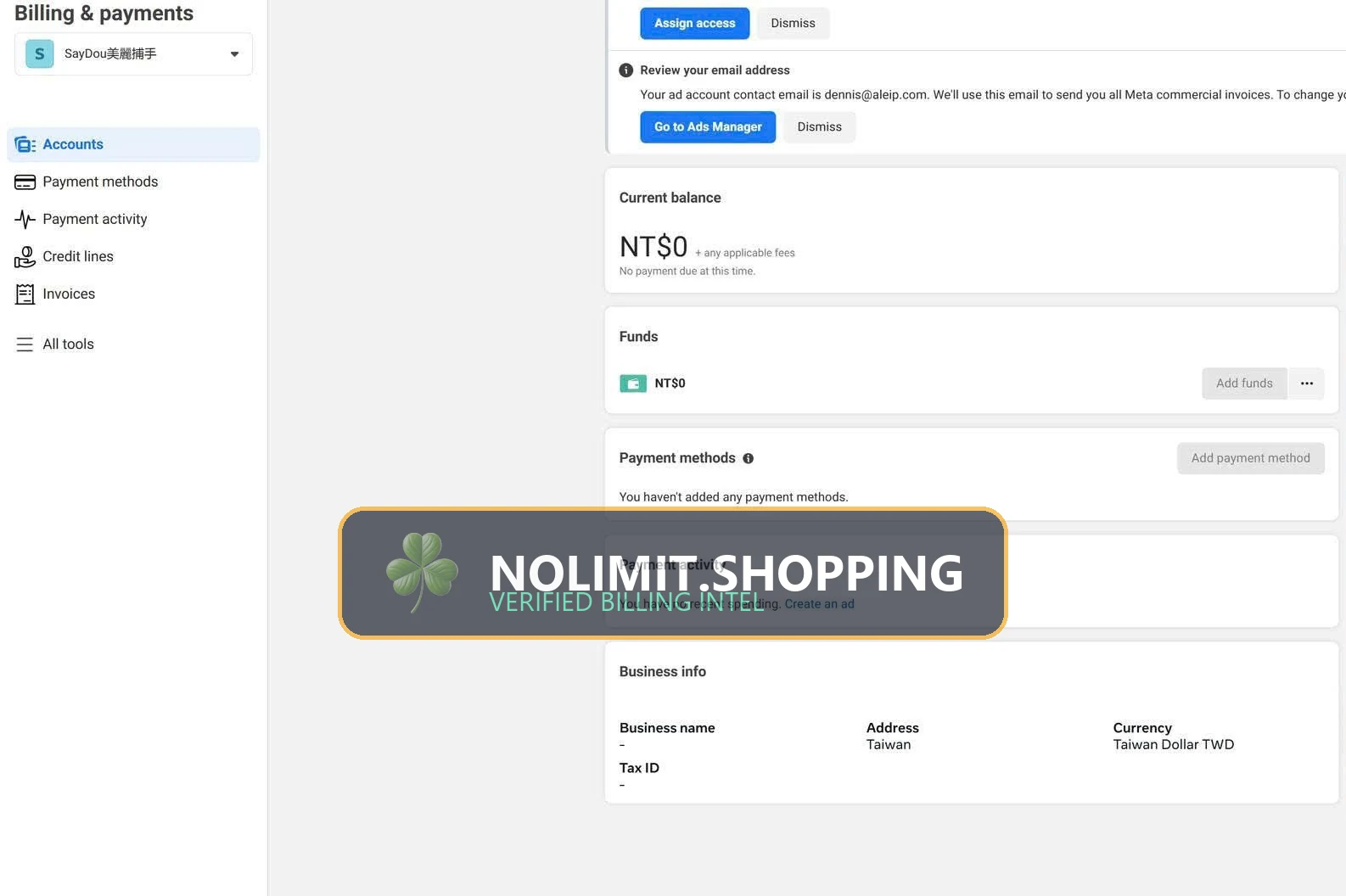This screenshot has height=896, width=1346.
Task: Click the Billing & payments page title
Action: click(x=104, y=14)
